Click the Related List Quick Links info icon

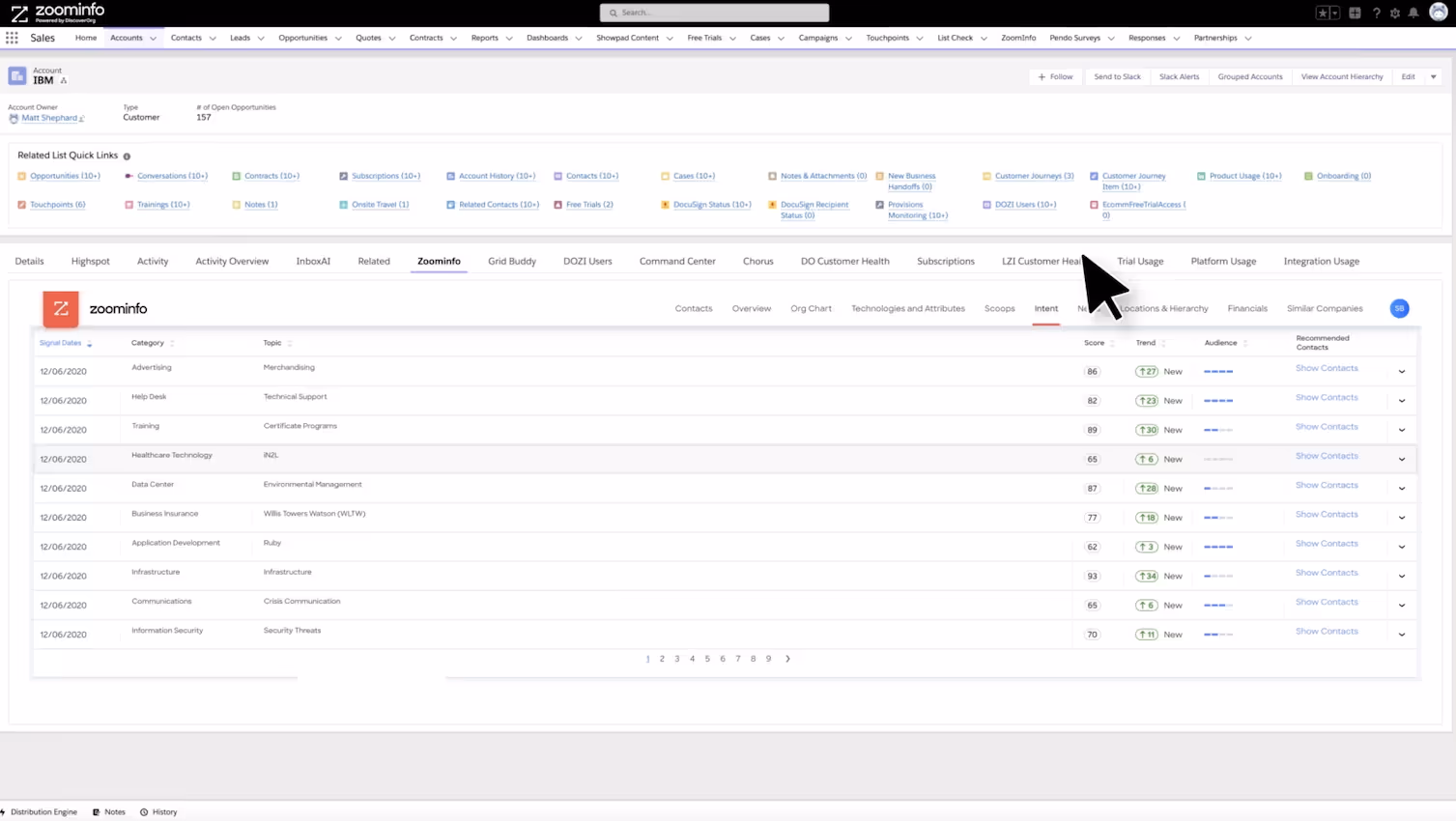(x=127, y=156)
